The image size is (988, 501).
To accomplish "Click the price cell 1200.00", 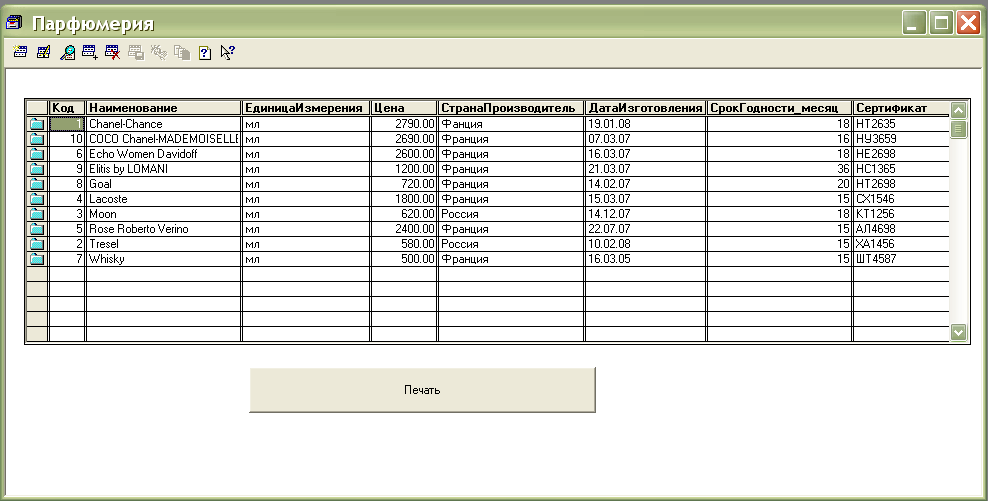I will [x=404, y=169].
